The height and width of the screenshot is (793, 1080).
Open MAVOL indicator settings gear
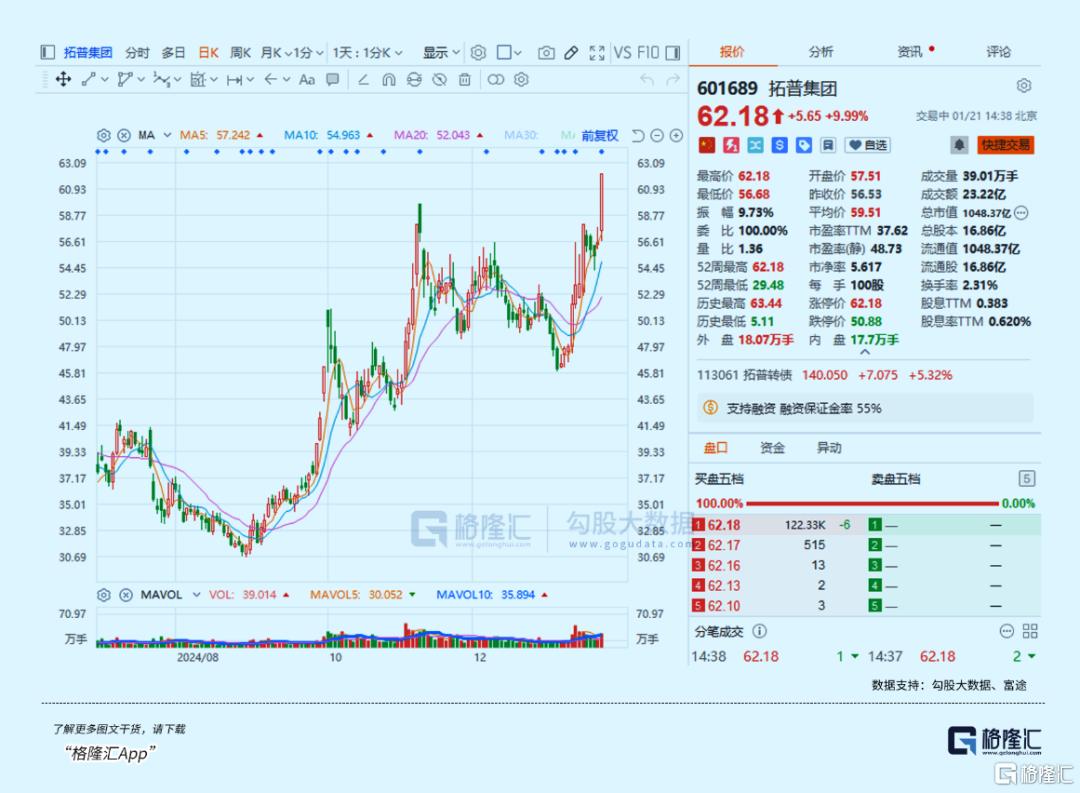(x=103, y=595)
